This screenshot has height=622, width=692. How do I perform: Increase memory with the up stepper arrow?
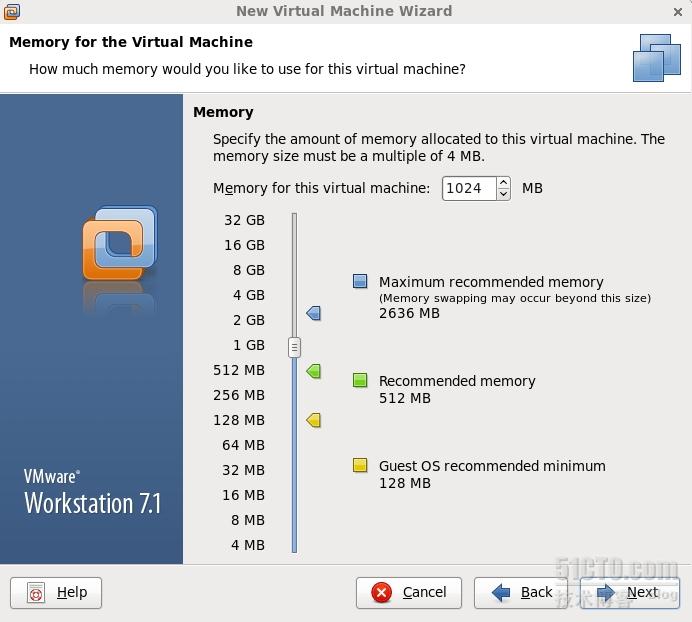[504, 182]
